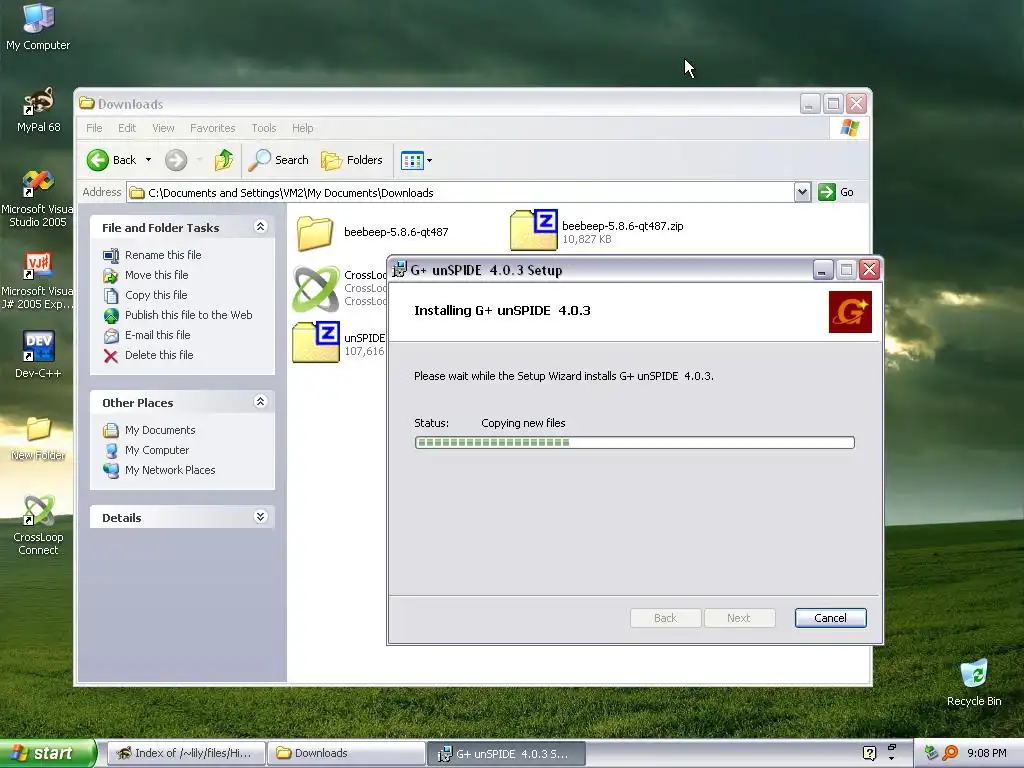The height and width of the screenshot is (768, 1024).
Task: Open Microsoft Visual Studio 2005 shortcut
Action: click(37, 198)
